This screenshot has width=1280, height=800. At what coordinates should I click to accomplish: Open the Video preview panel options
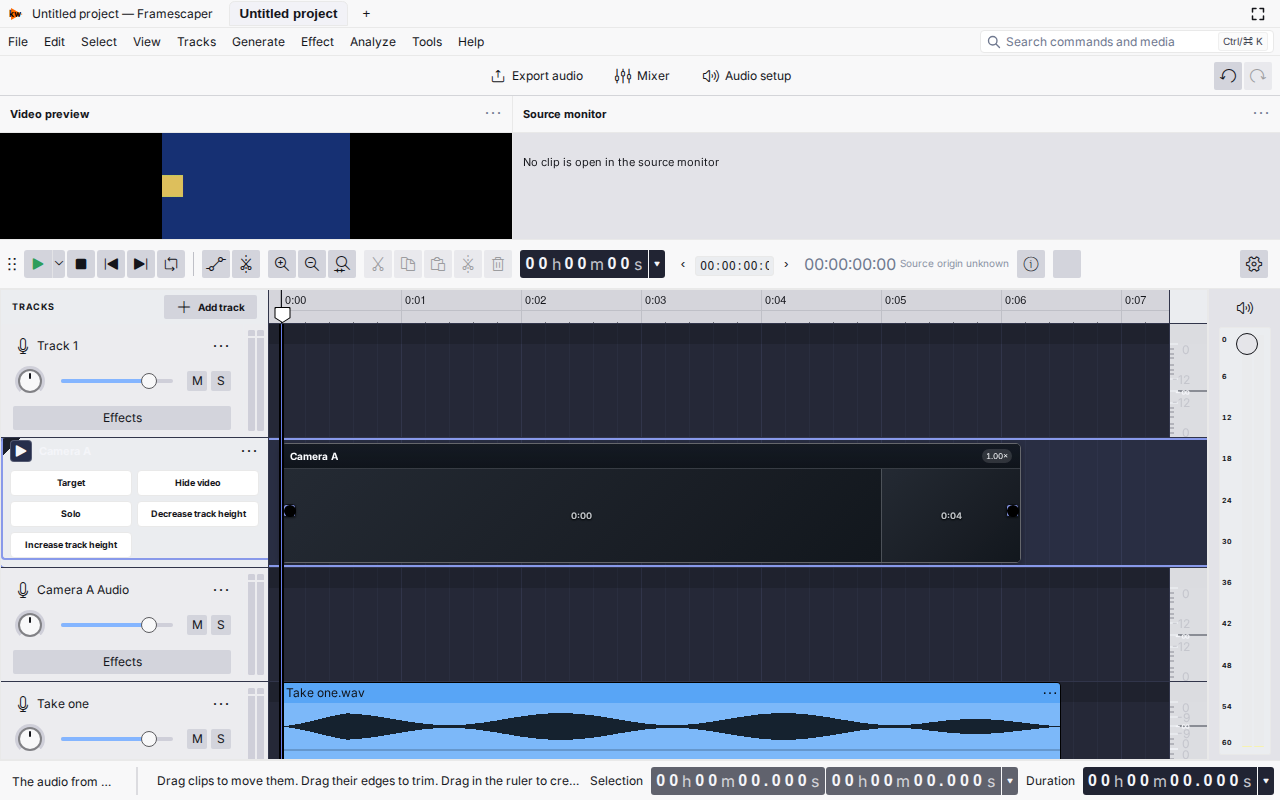pyautogui.click(x=493, y=113)
